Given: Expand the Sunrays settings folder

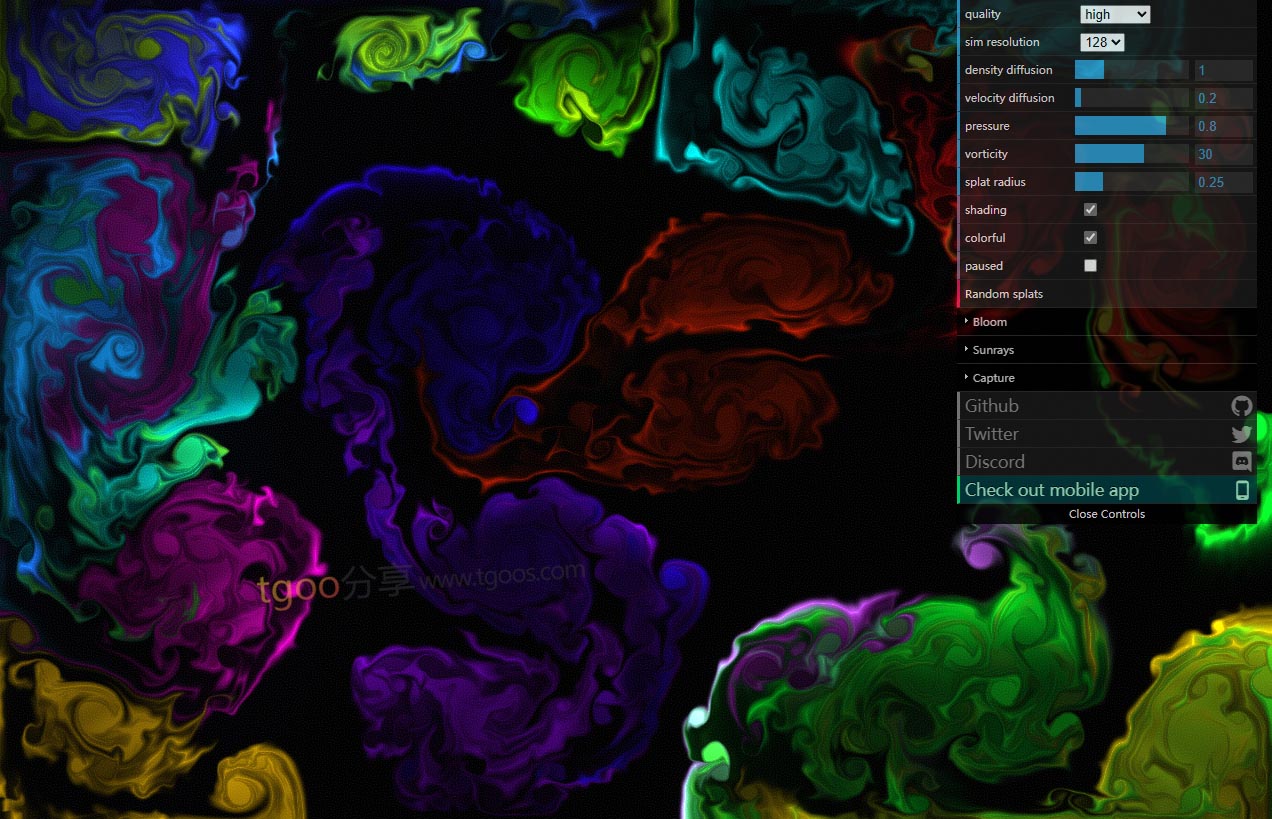Looking at the screenshot, I should coord(993,350).
